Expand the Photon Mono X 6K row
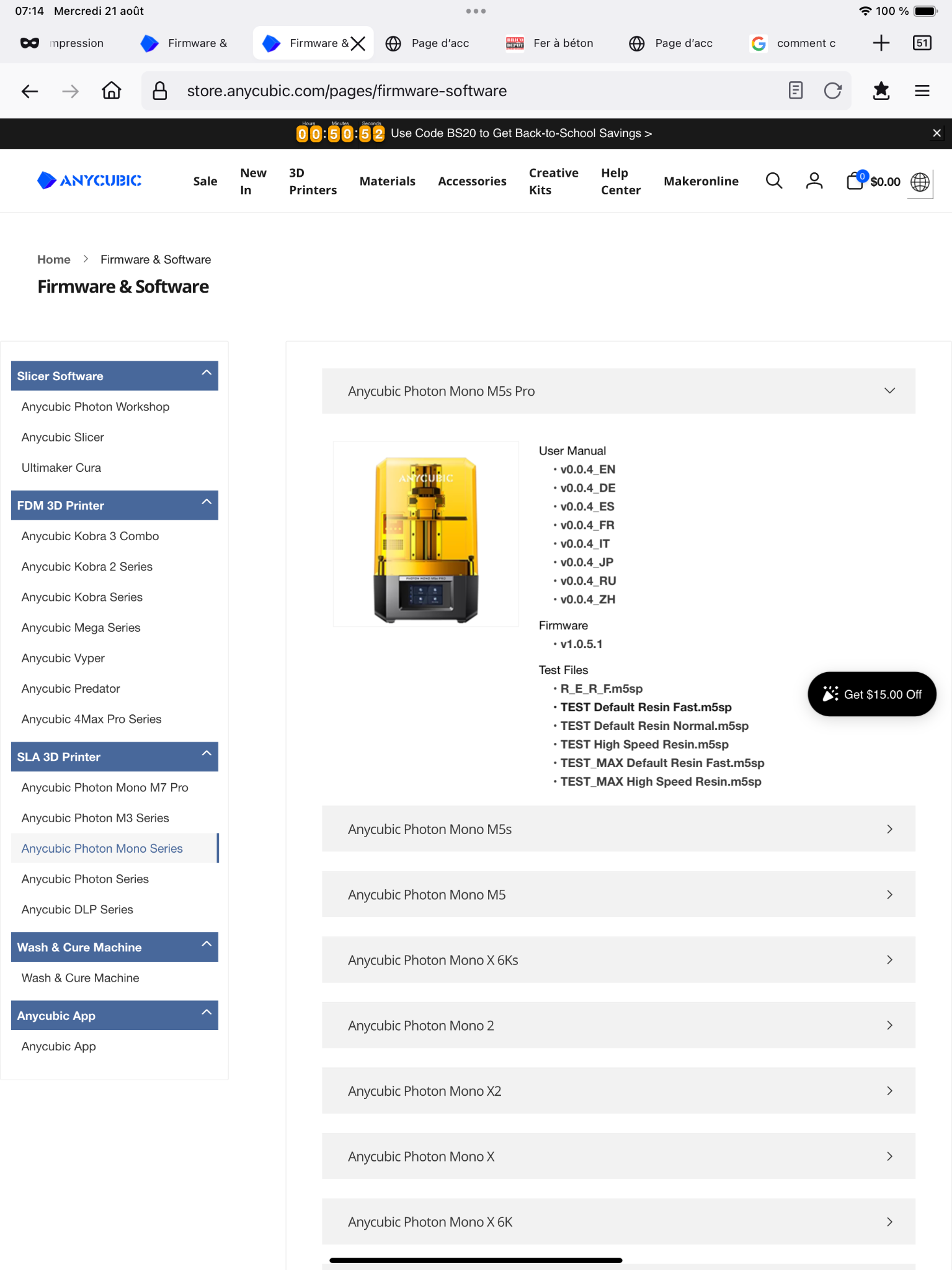This screenshot has height=1270, width=952. coord(618,1222)
